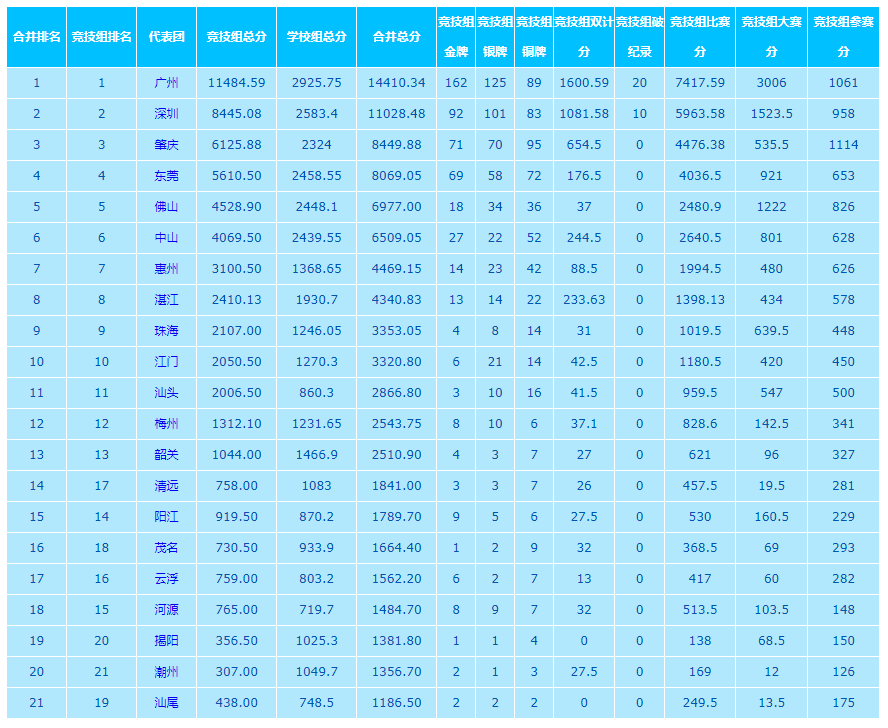888x728 pixels.
Task: Click the 广州 delegation link
Action: point(166,83)
